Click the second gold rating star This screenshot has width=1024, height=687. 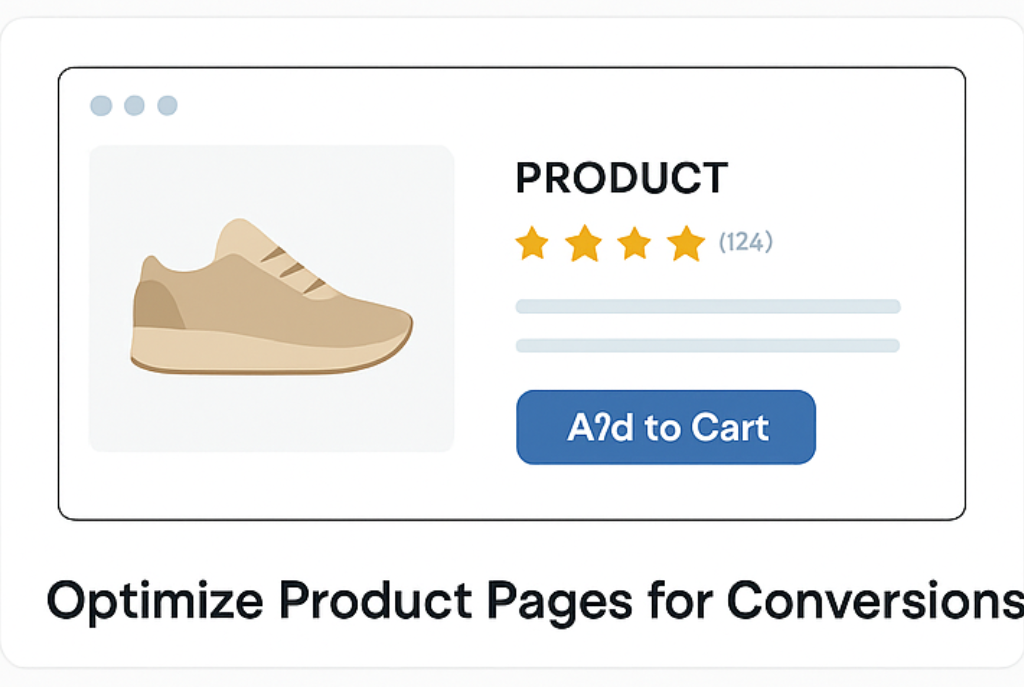(583, 243)
